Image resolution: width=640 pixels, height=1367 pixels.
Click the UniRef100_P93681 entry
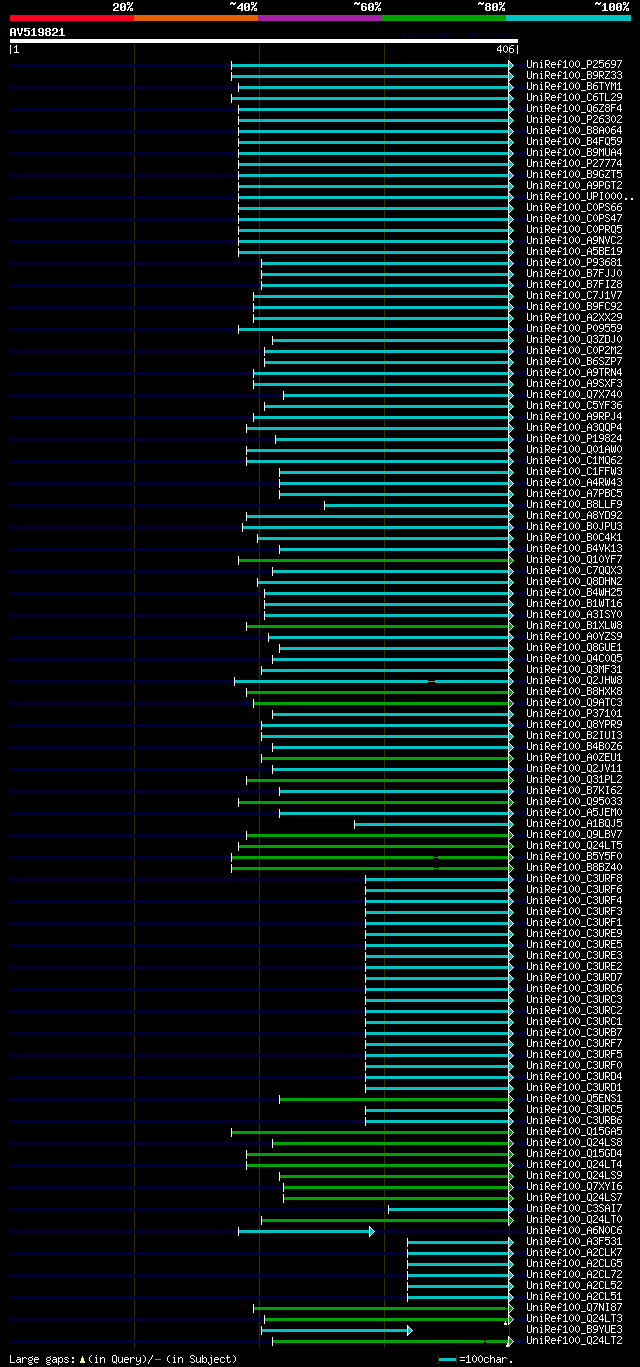[574, 263]
